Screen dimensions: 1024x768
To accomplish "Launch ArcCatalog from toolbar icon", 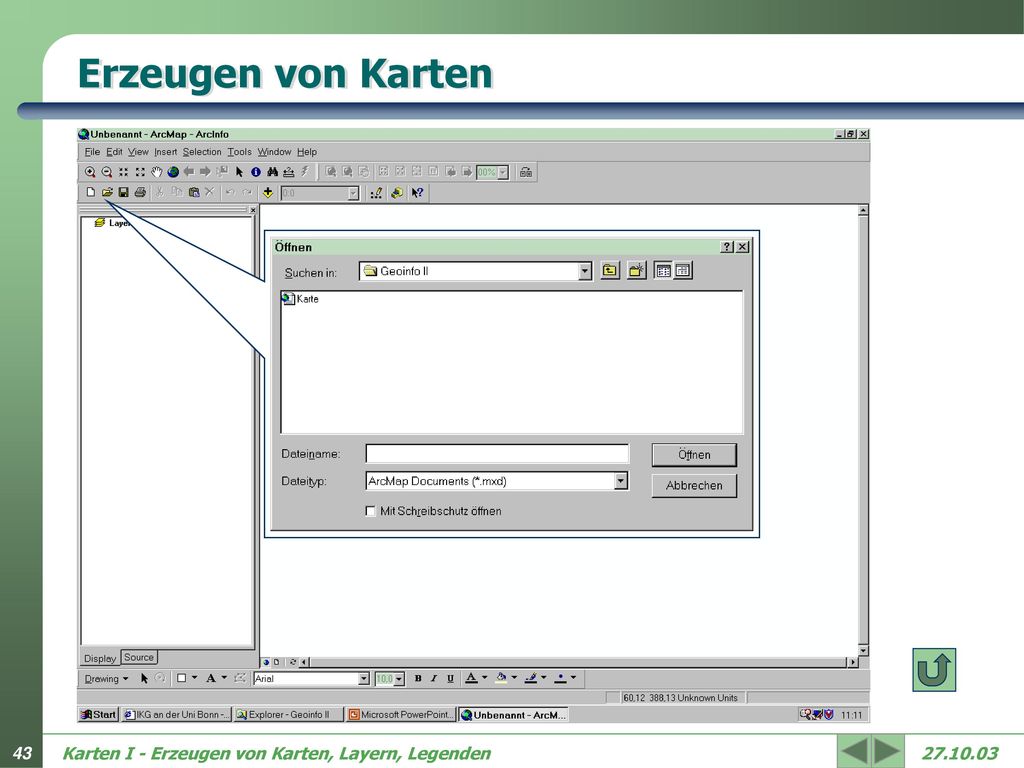I will click(x=396, y=193).
